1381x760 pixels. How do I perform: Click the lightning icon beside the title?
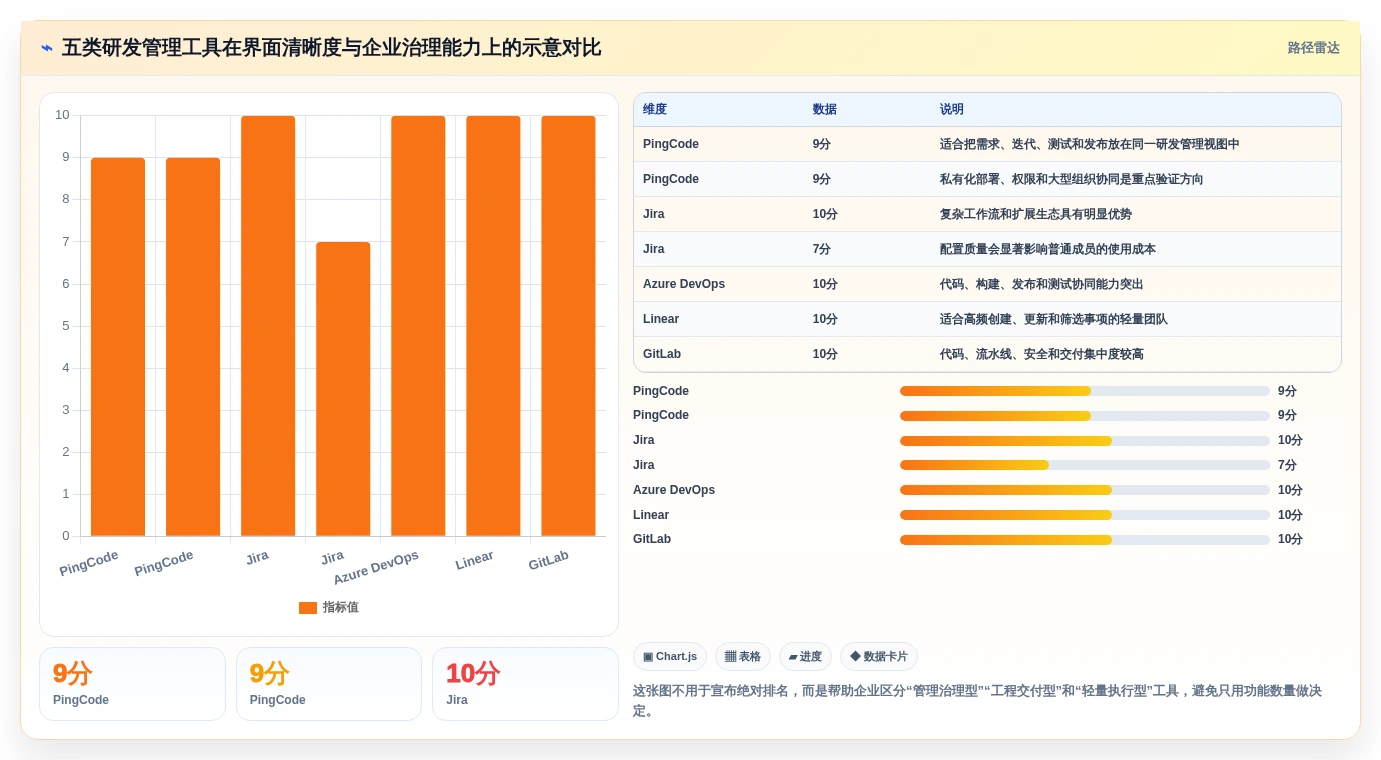(x=46, y=48)
